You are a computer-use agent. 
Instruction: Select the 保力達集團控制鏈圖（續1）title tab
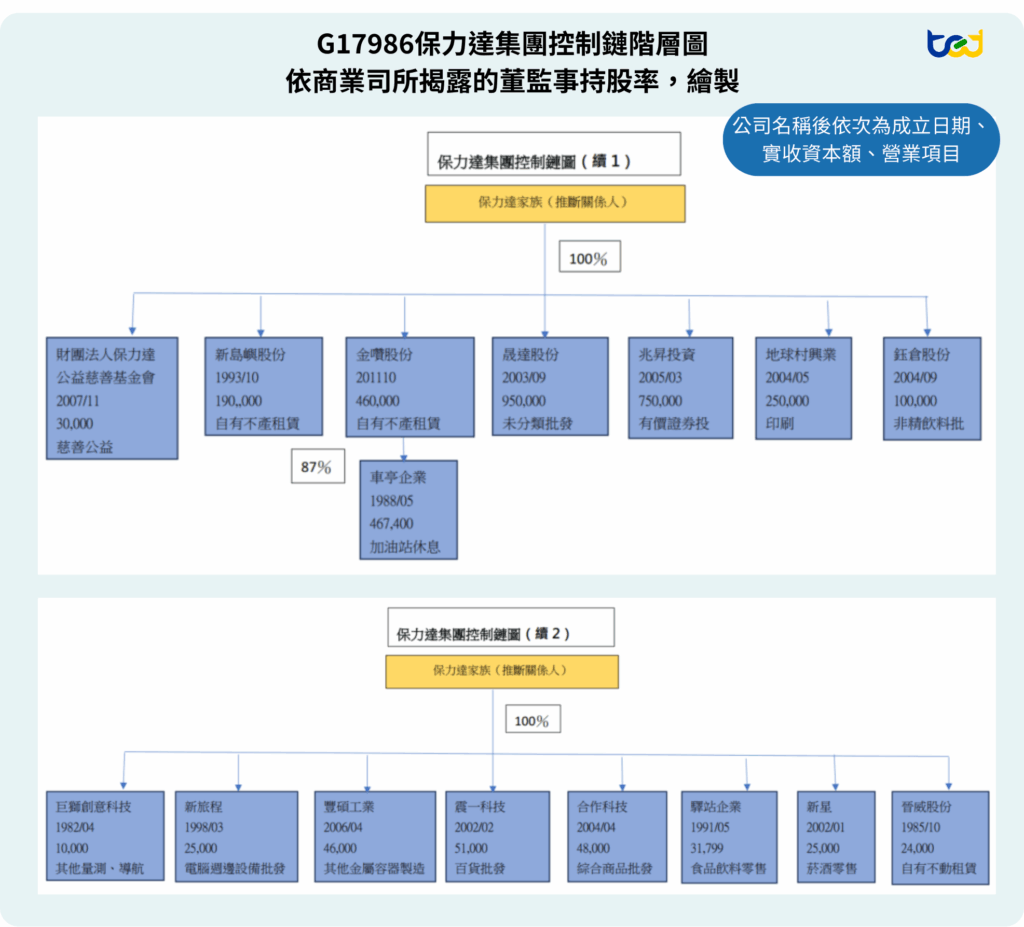pyautogui.click(x=554, y=153)
